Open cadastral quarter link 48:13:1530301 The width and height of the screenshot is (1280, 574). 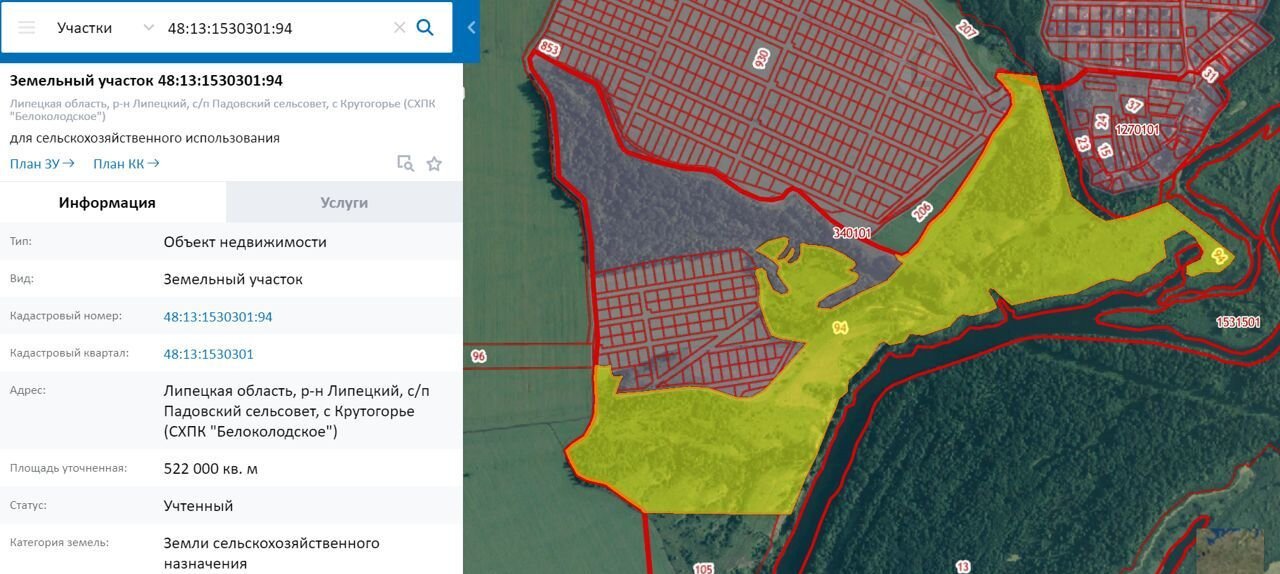(208, 354)
